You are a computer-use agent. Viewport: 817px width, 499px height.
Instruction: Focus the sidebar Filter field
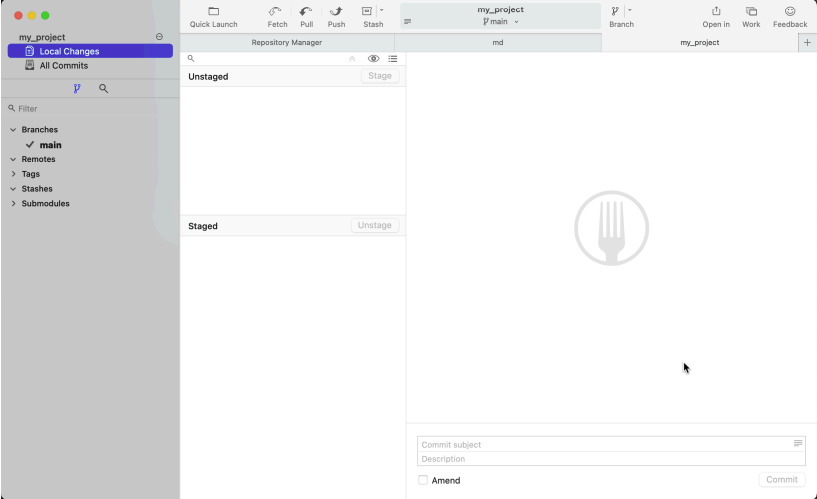83,108
